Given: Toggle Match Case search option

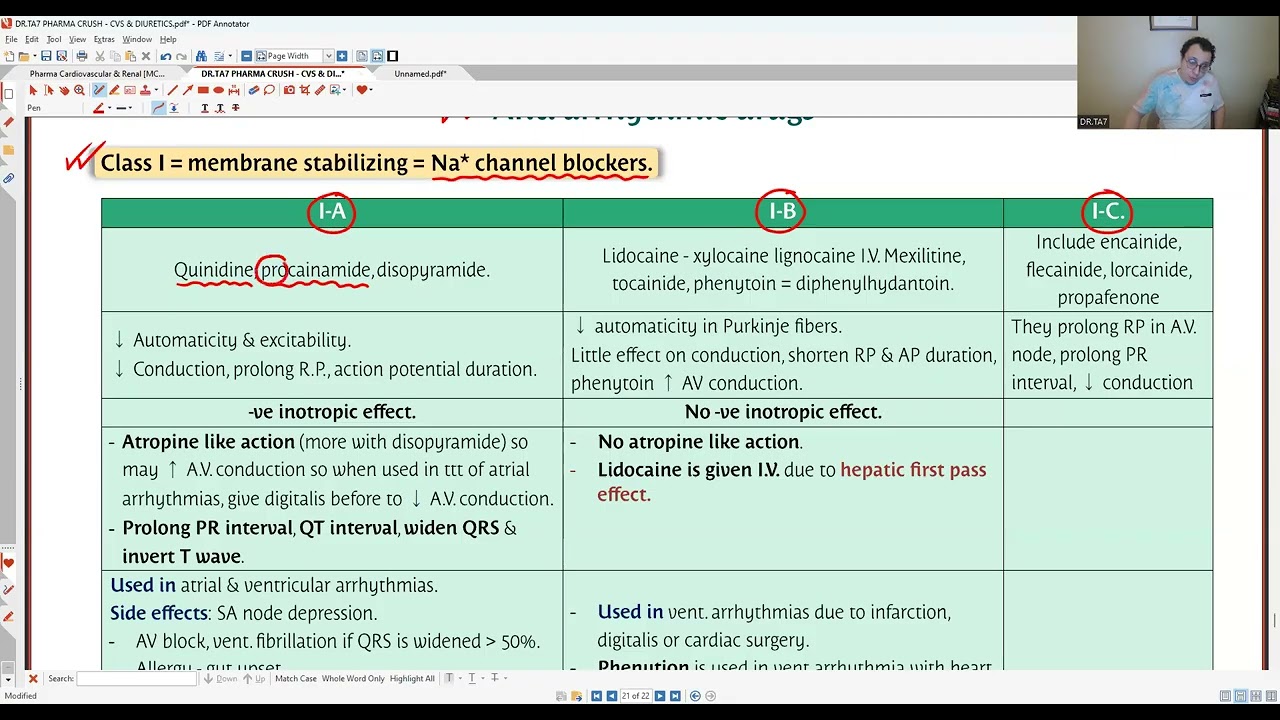Looking at the screenshot, I should (x=295, y=678).
